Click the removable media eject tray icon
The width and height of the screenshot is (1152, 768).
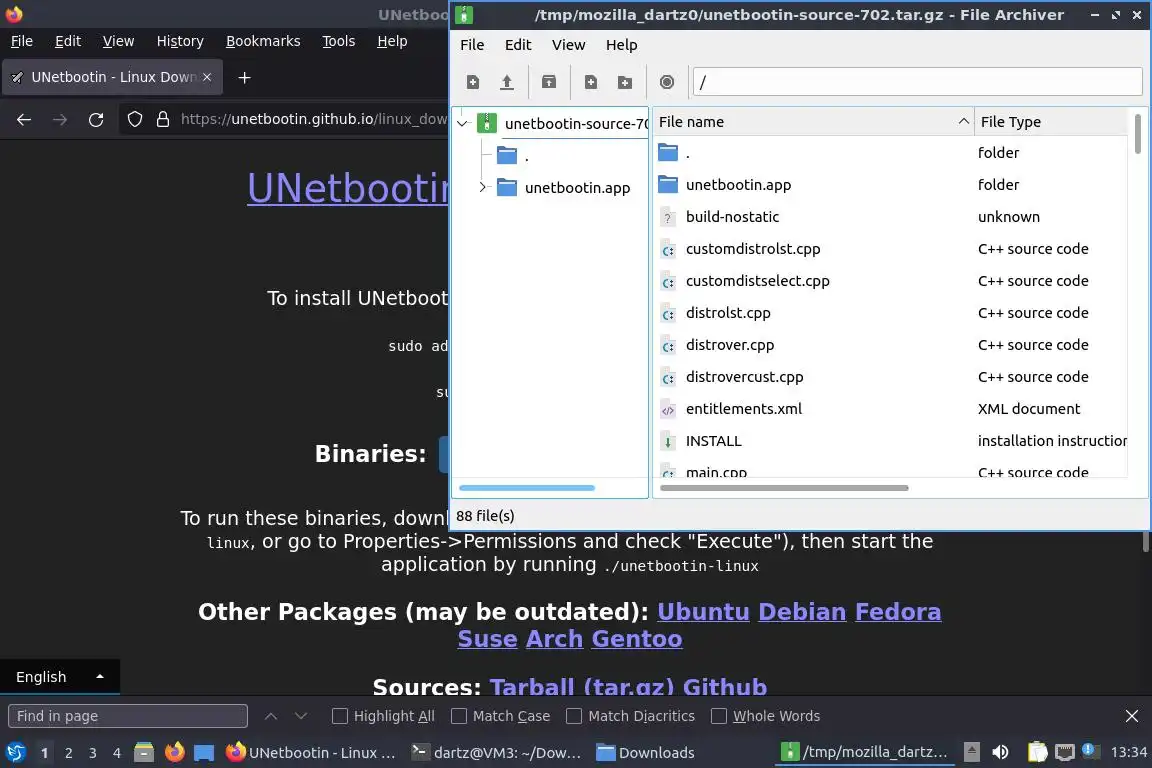click(971, 753)
